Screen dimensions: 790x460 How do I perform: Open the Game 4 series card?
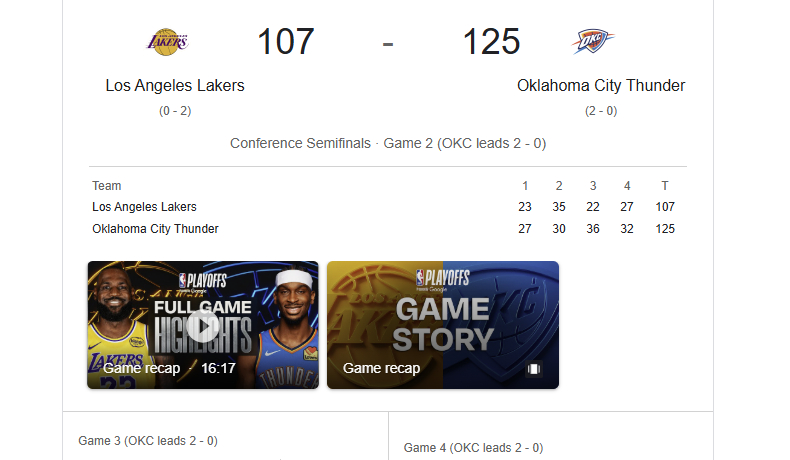tap(551, 436)
